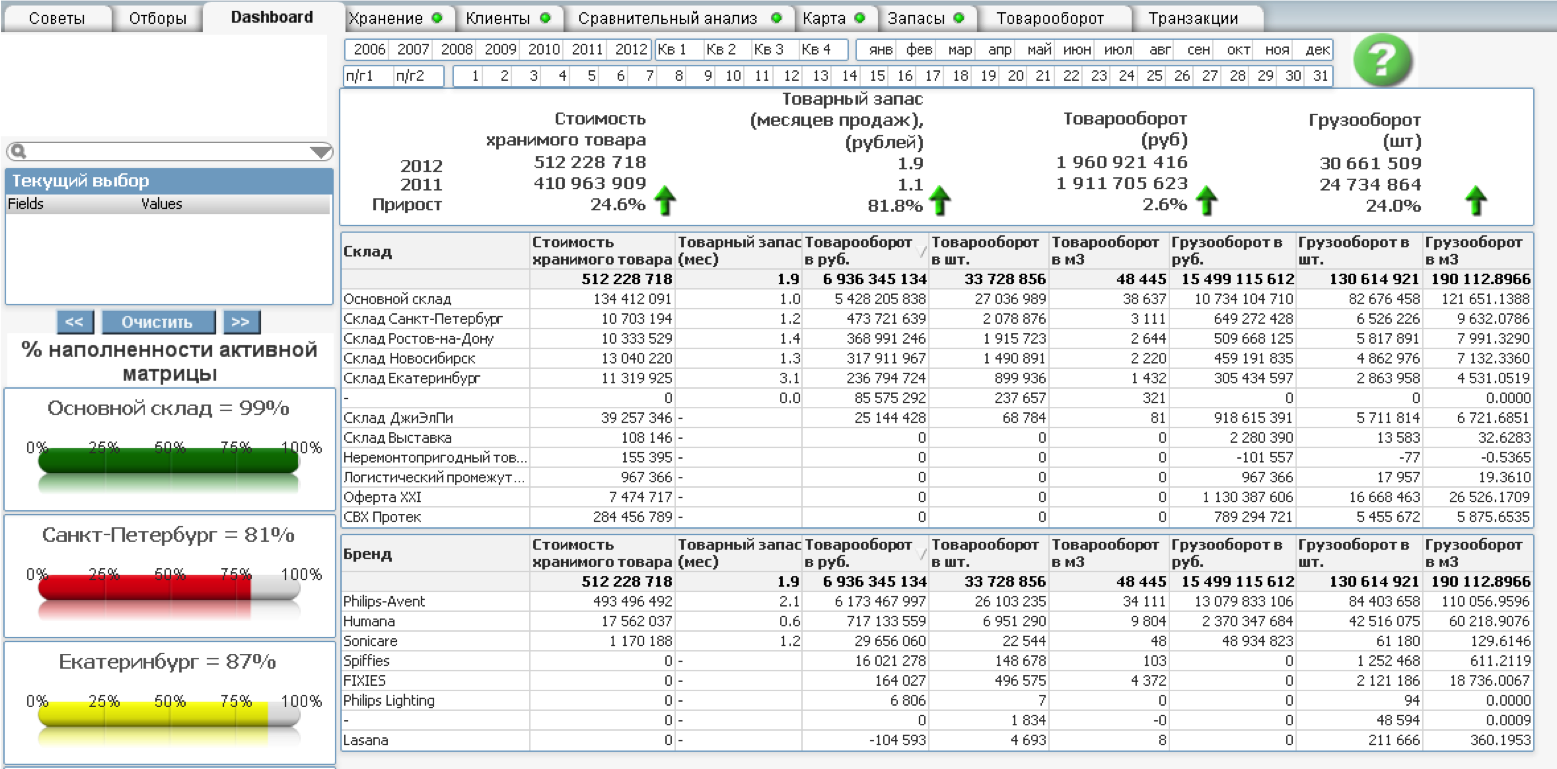Select the Humana brand row
1557x769 pixels.
[x=936, y=621]
